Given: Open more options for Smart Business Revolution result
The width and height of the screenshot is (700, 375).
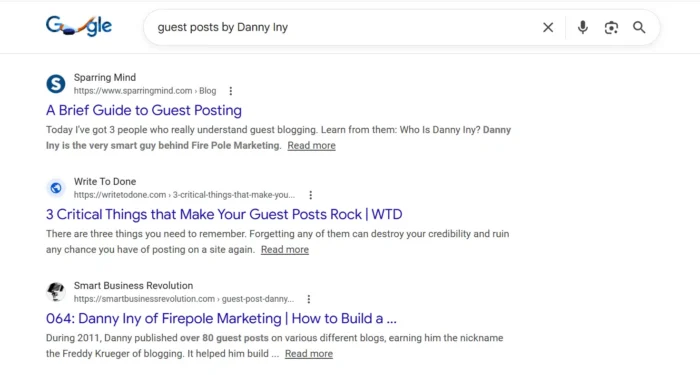Looking at the screenshot, I should (x=308, y=299).
